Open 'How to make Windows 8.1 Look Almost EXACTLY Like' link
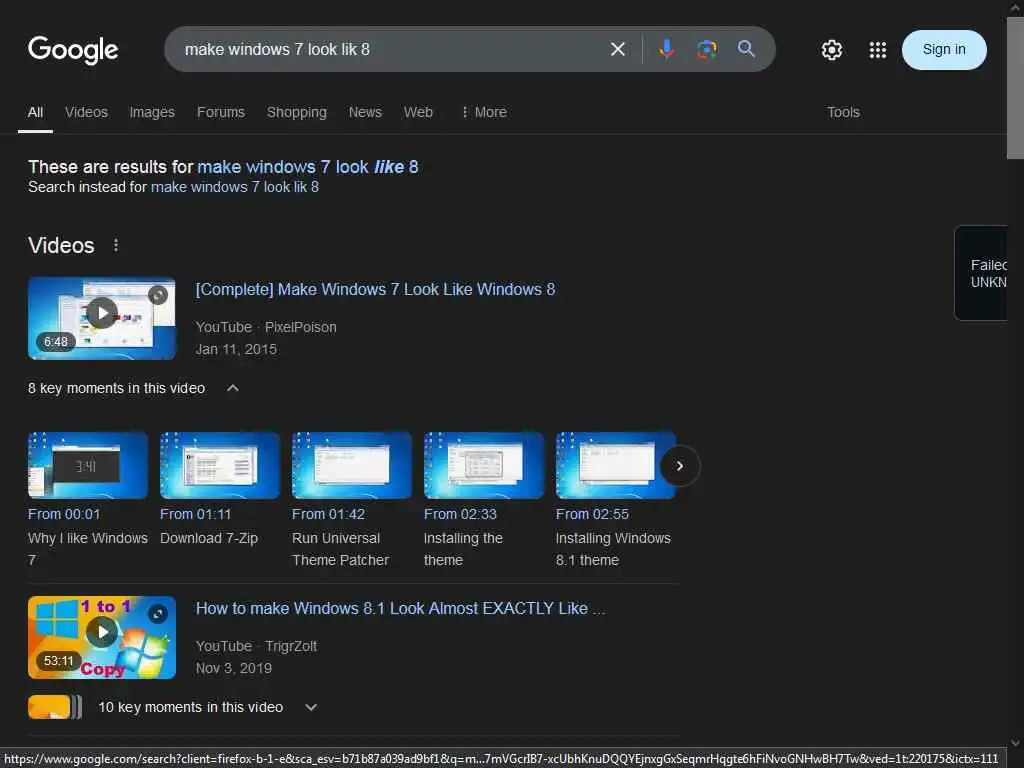Screen dimensions: 1024x768 [401, 609]
